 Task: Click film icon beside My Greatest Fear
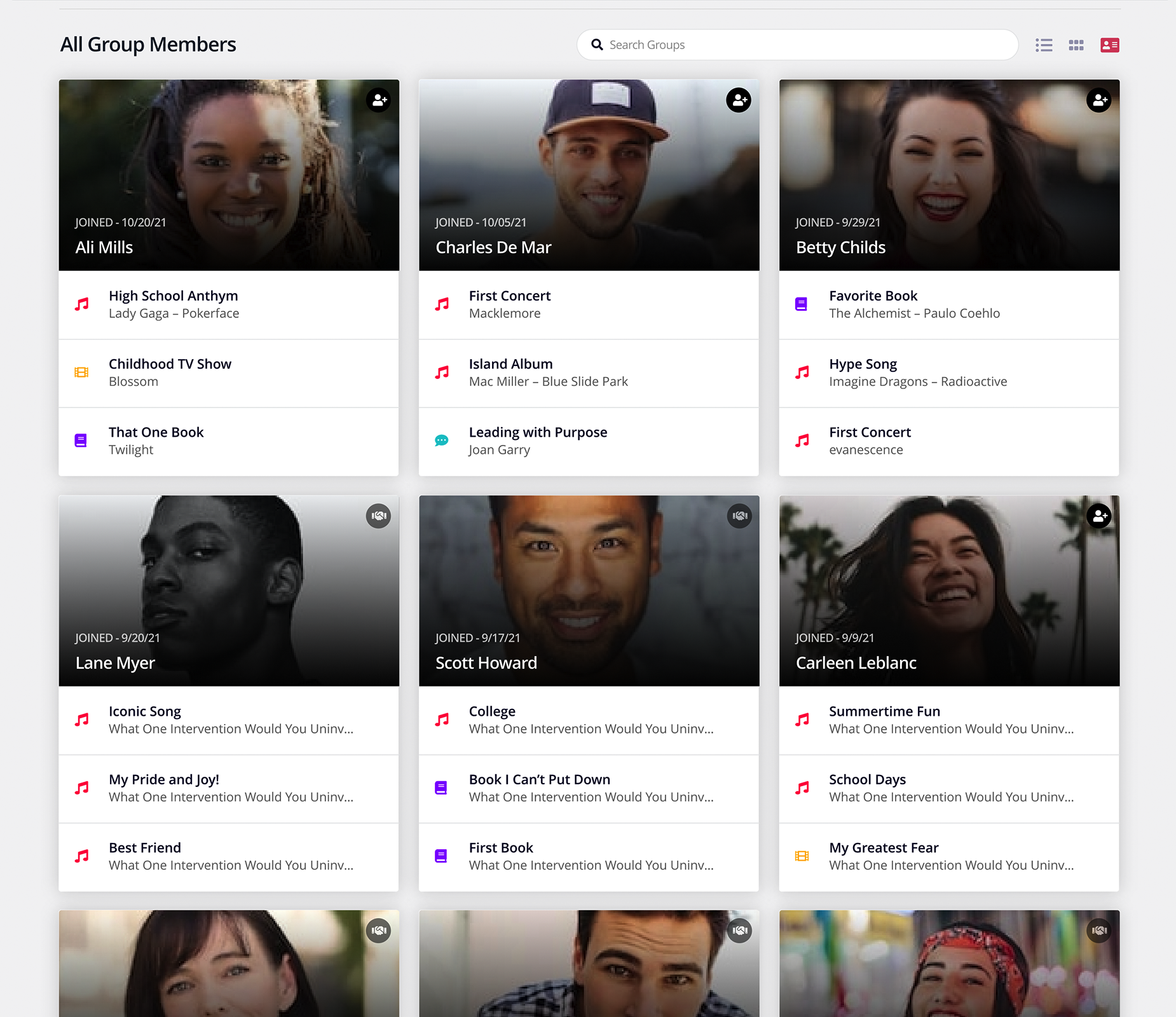coord(802,856)
